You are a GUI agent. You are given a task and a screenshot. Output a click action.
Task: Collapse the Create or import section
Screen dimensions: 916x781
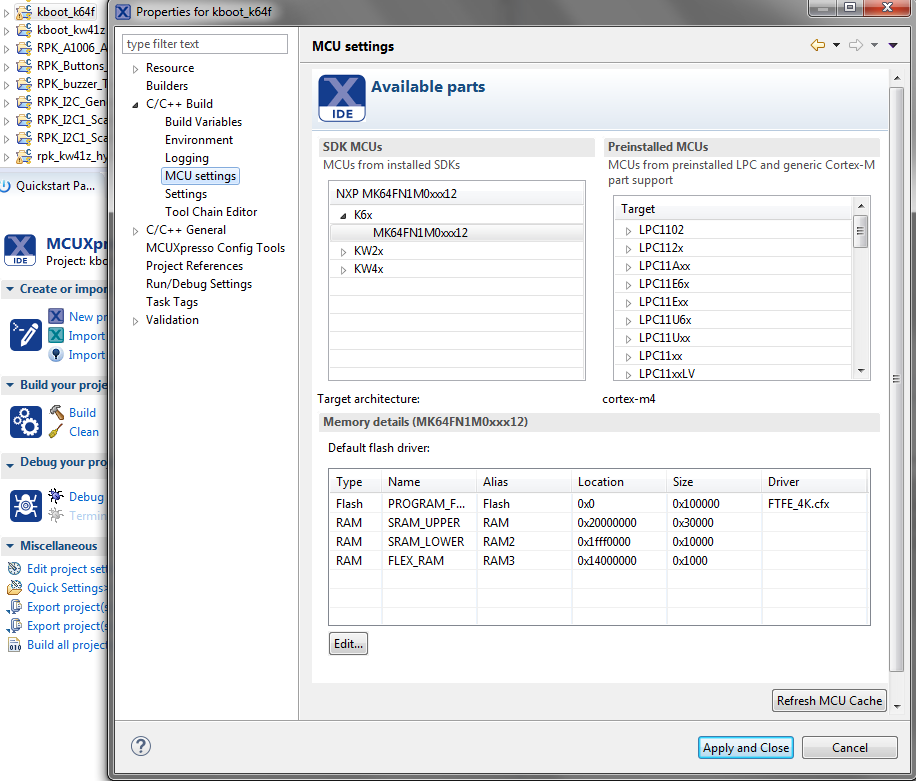tap(10, 289)
